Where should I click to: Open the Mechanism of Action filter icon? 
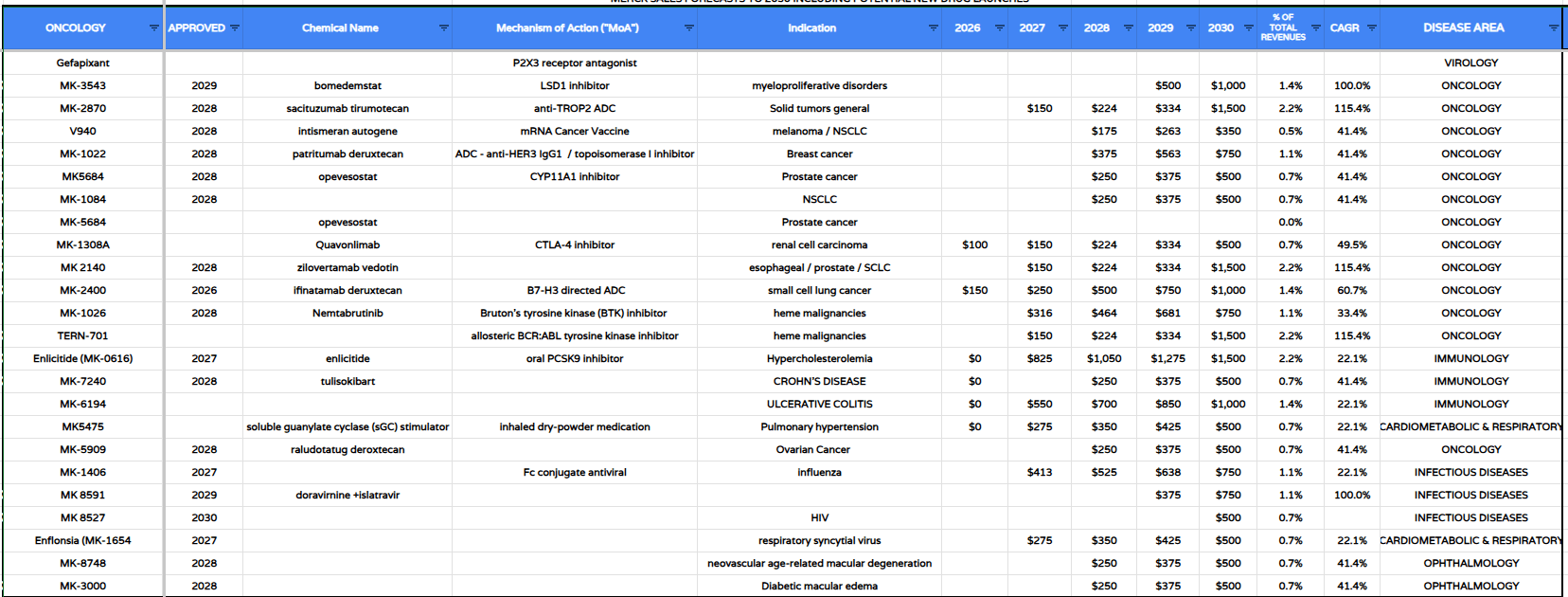tap(688, 28)
